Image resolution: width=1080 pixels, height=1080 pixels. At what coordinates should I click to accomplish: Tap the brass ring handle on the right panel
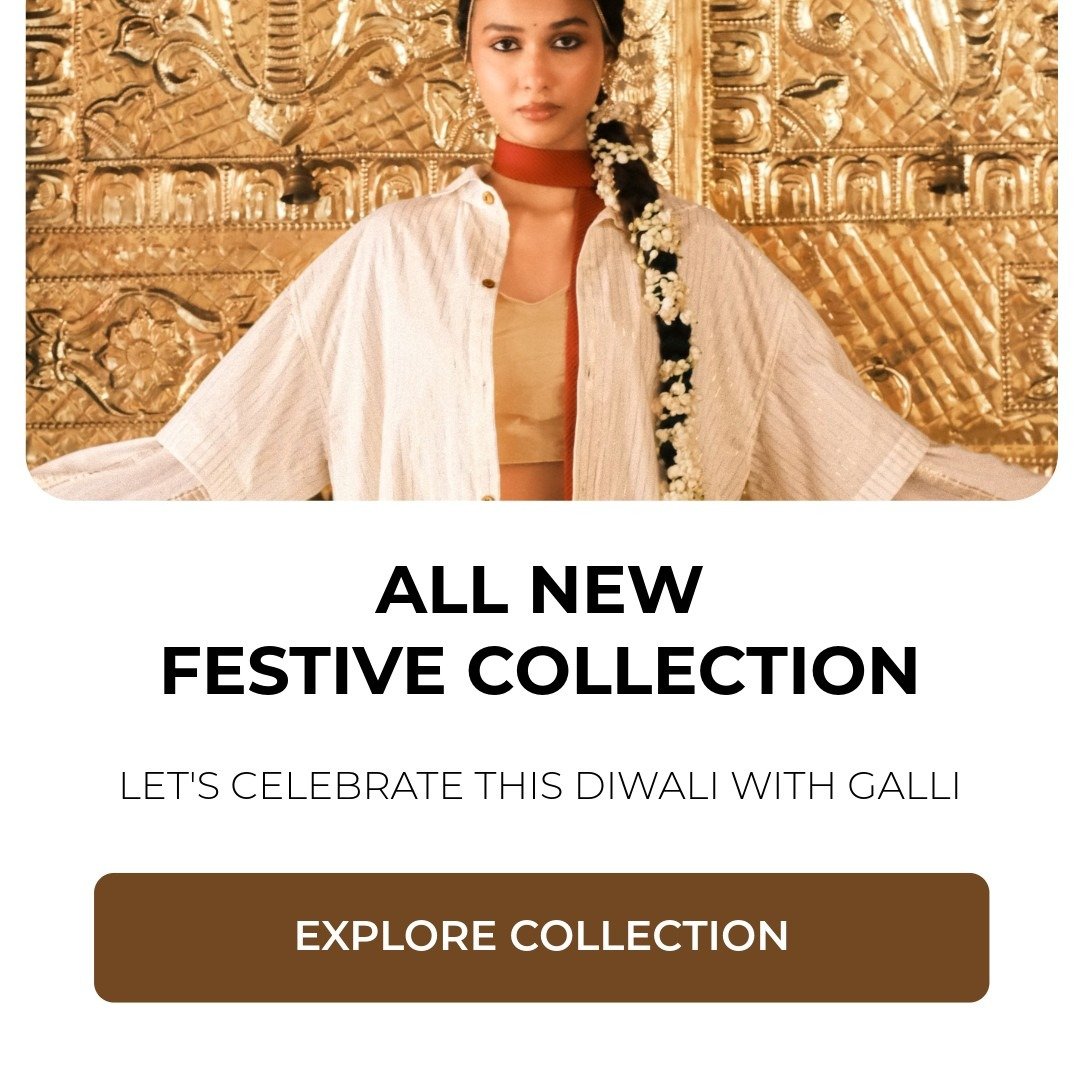pos(883,381)
